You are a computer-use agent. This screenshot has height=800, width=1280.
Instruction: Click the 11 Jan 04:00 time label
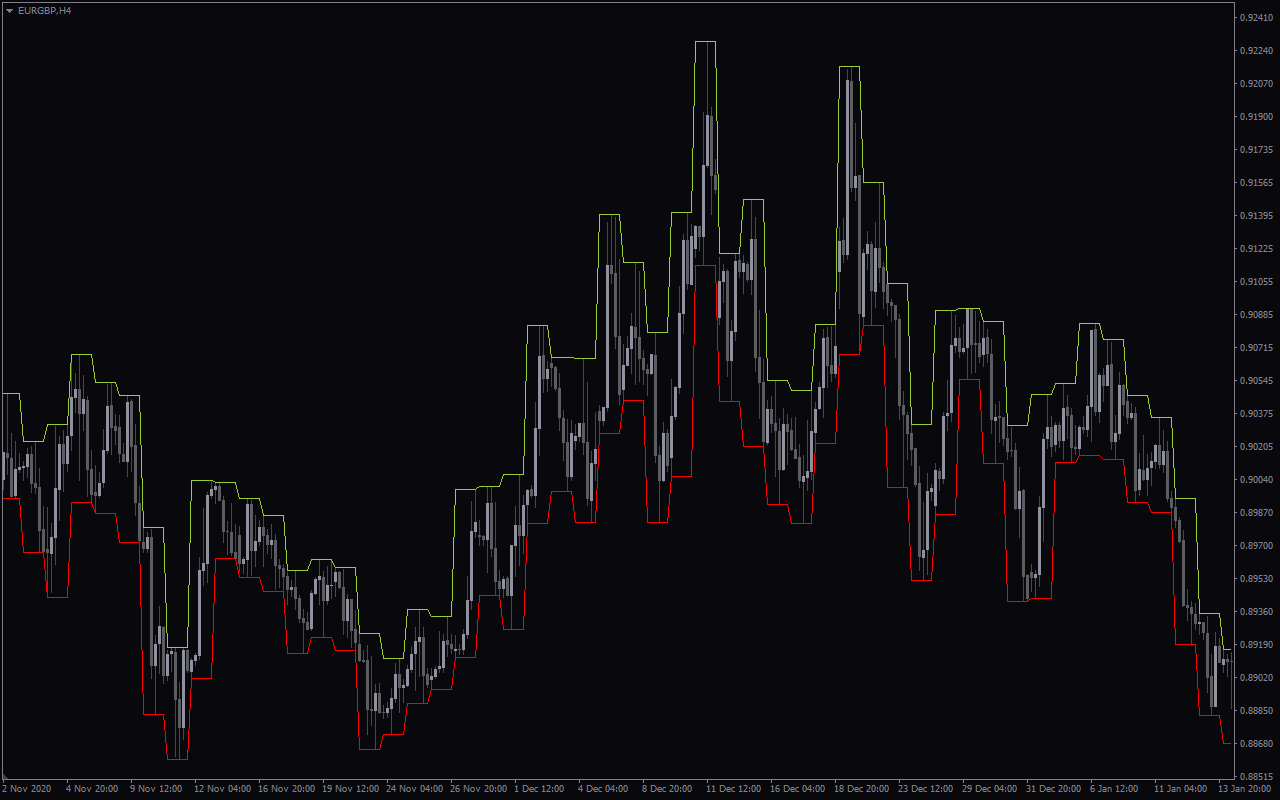click(1183, 788)
